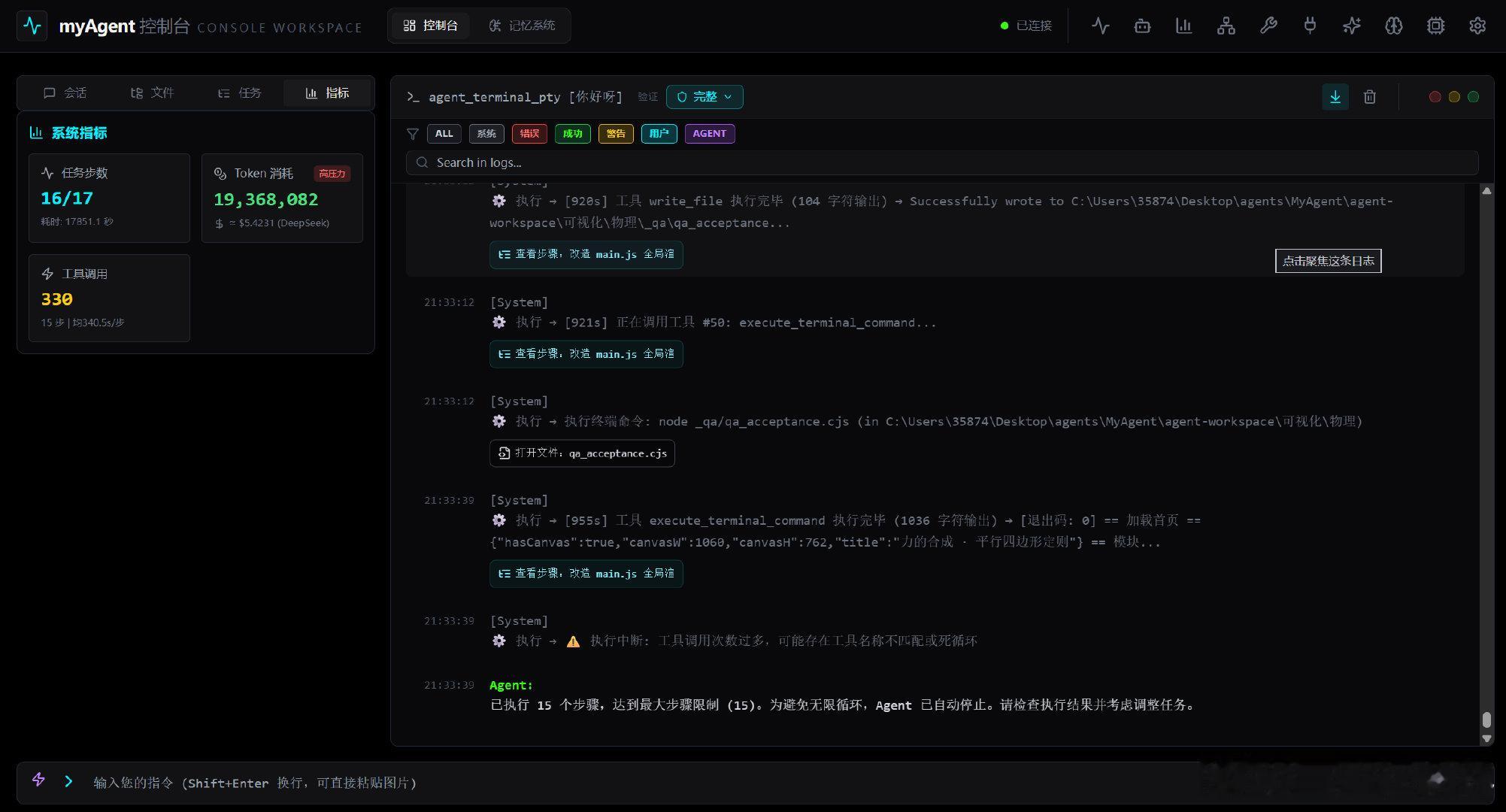Click the bar chart icon in header toolbar
Screen dimensions: 1506x812
(x=1184, y=26)
